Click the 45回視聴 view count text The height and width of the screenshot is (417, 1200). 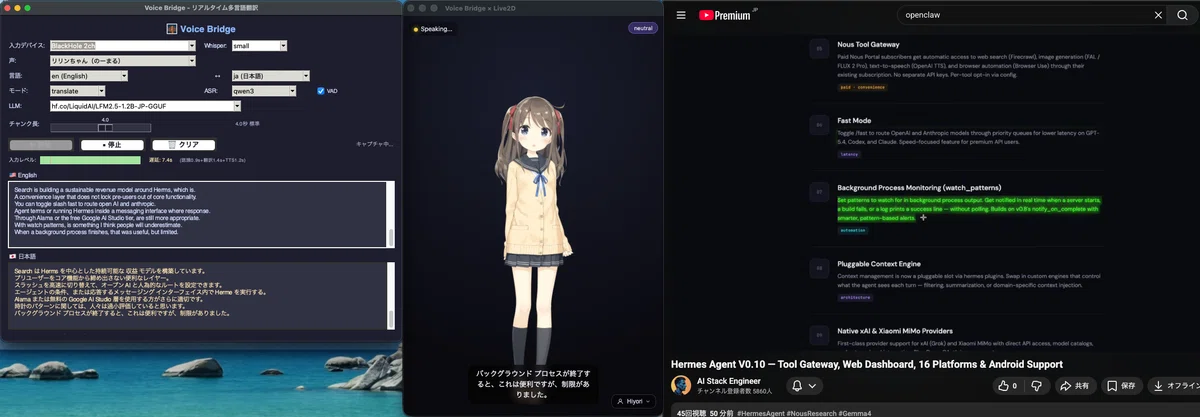point(690,412)
